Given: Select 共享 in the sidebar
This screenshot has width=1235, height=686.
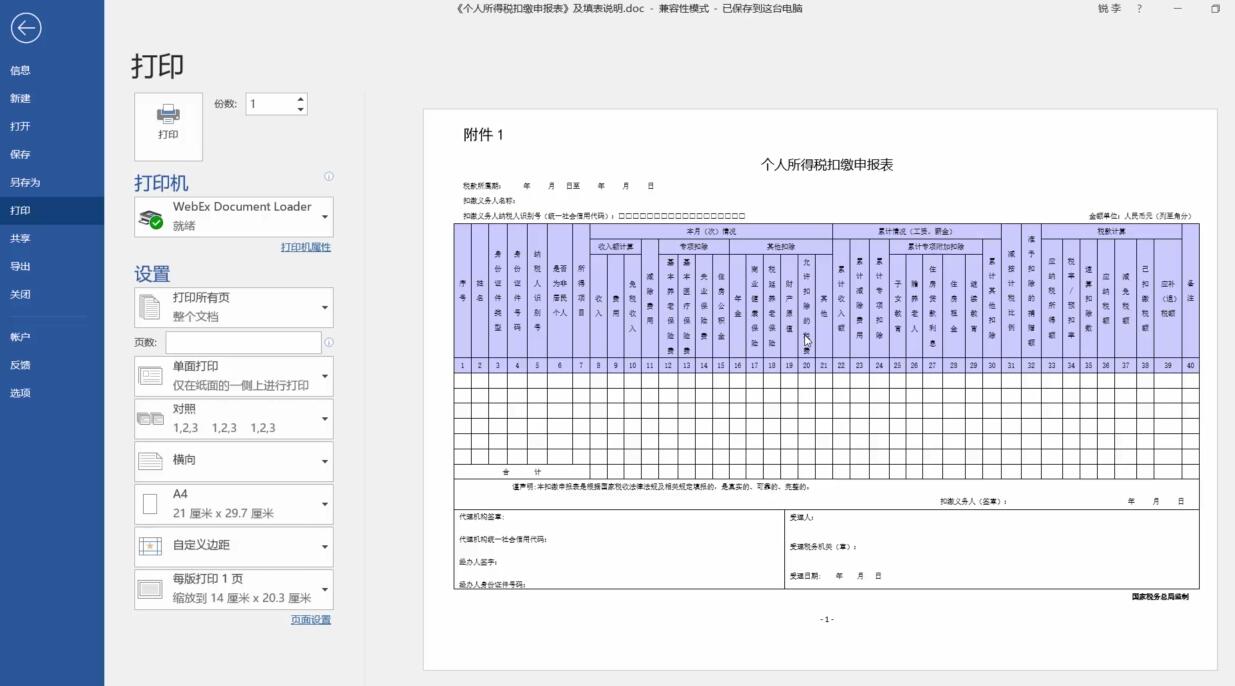Looking at the screenshot, I should point(52,238).
